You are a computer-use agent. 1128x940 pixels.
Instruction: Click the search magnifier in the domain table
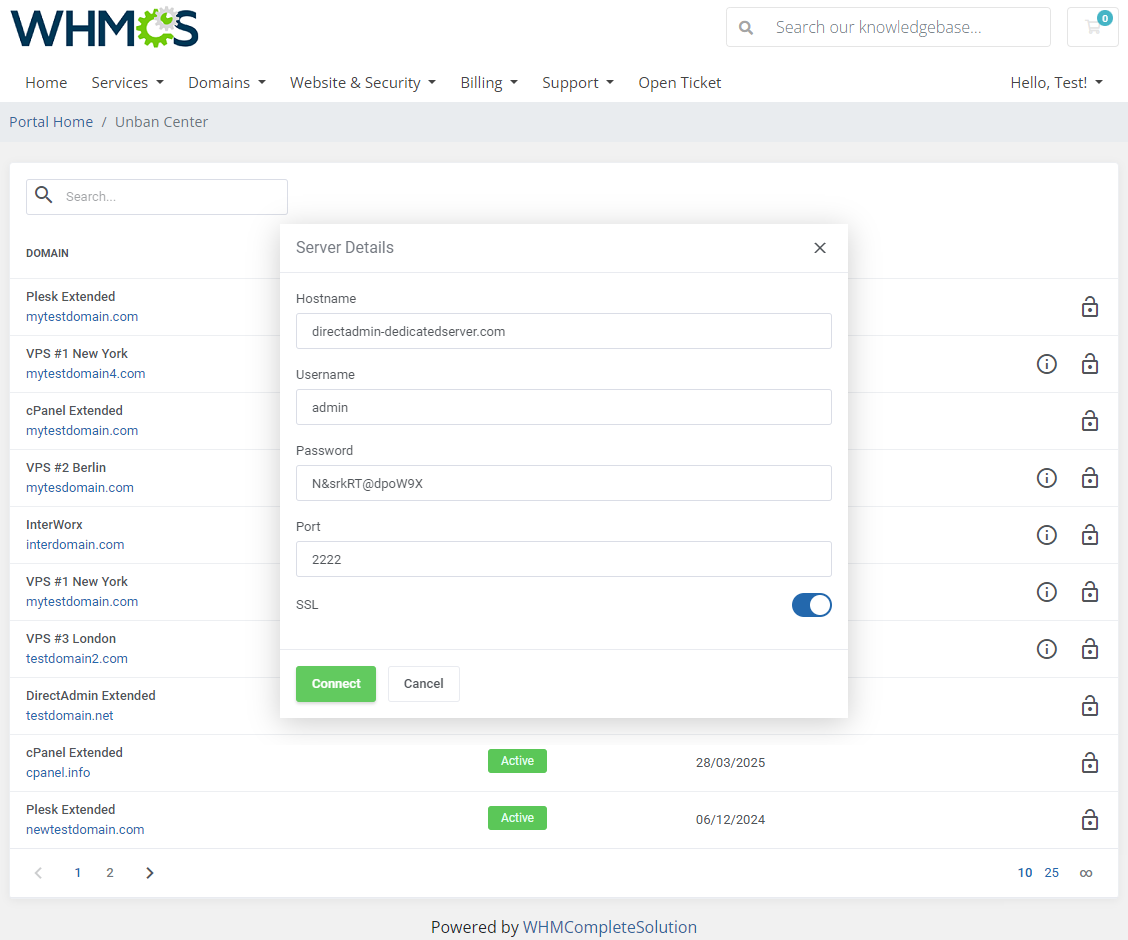click(x=44, y=196)
